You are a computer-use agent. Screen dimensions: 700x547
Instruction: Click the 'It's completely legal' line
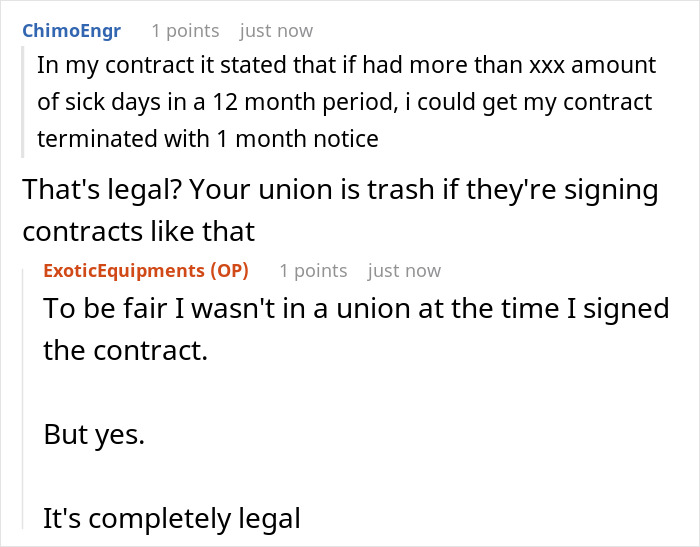(172, 518)
